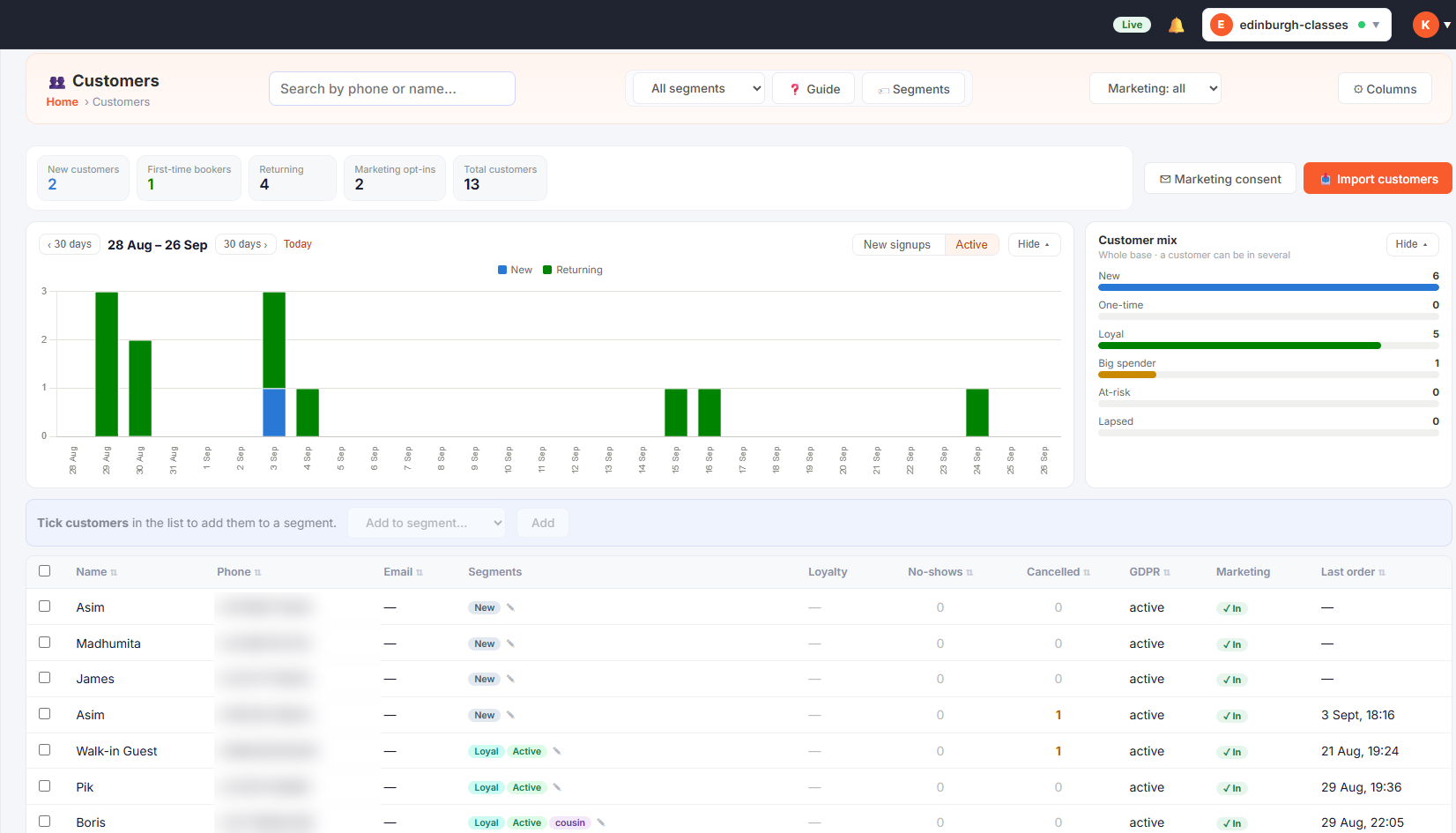Sort by No-shows column sort icon

coord(969,573)
